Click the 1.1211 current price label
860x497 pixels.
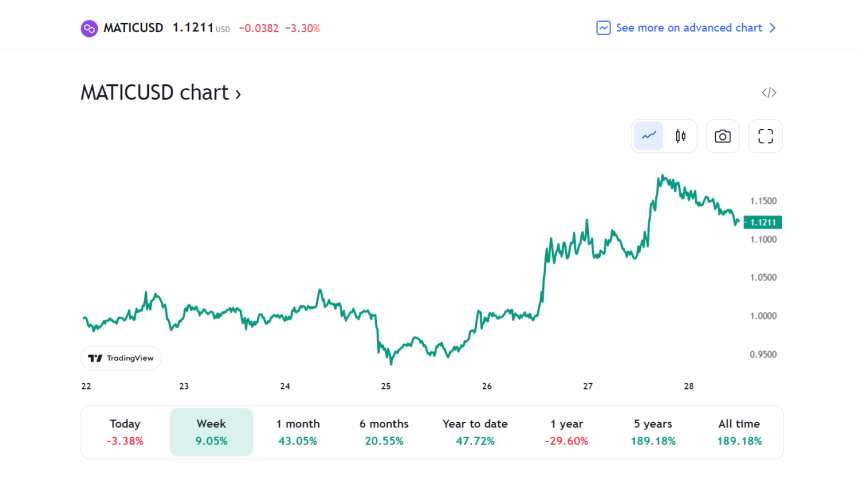[x=764, y=222]
